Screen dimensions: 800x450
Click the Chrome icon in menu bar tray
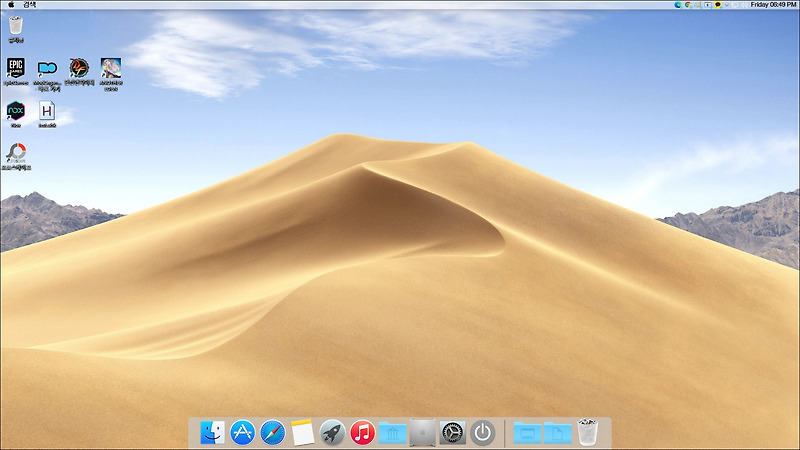tap(688, 5)
